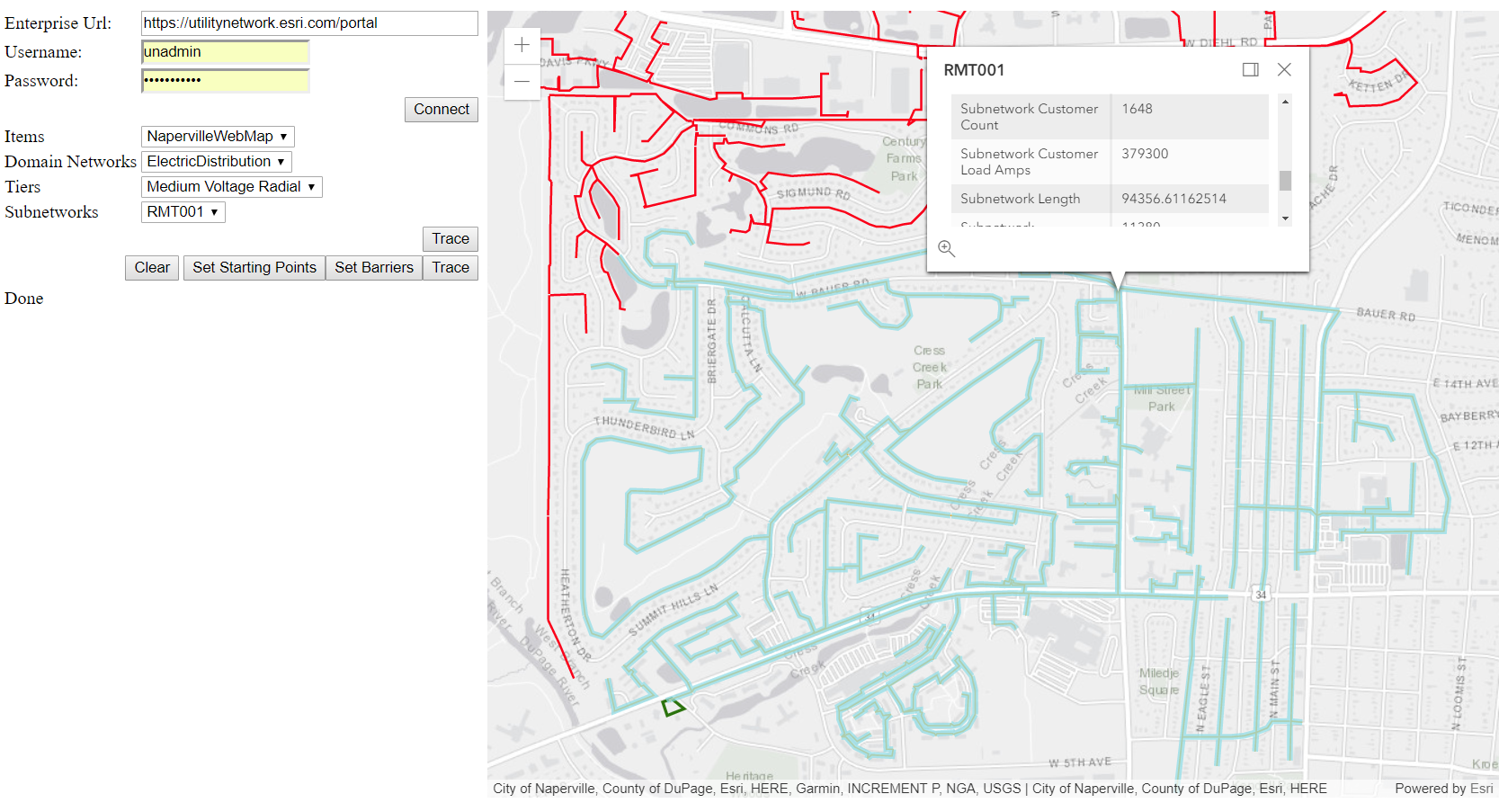Viewport: 1499px width, 812px height.
Task: Click the CALCUTTA LN street label
Action: point(751,335)
